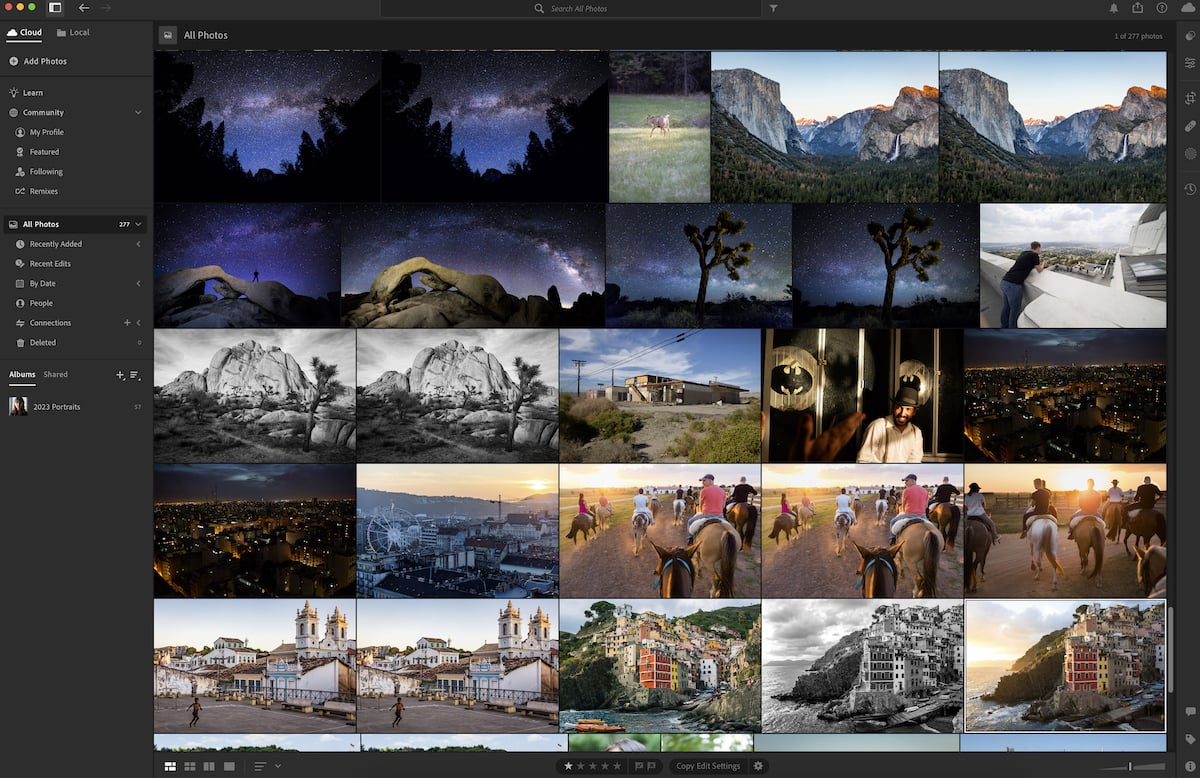Open the Versions panel via the clock icon

1189,189
